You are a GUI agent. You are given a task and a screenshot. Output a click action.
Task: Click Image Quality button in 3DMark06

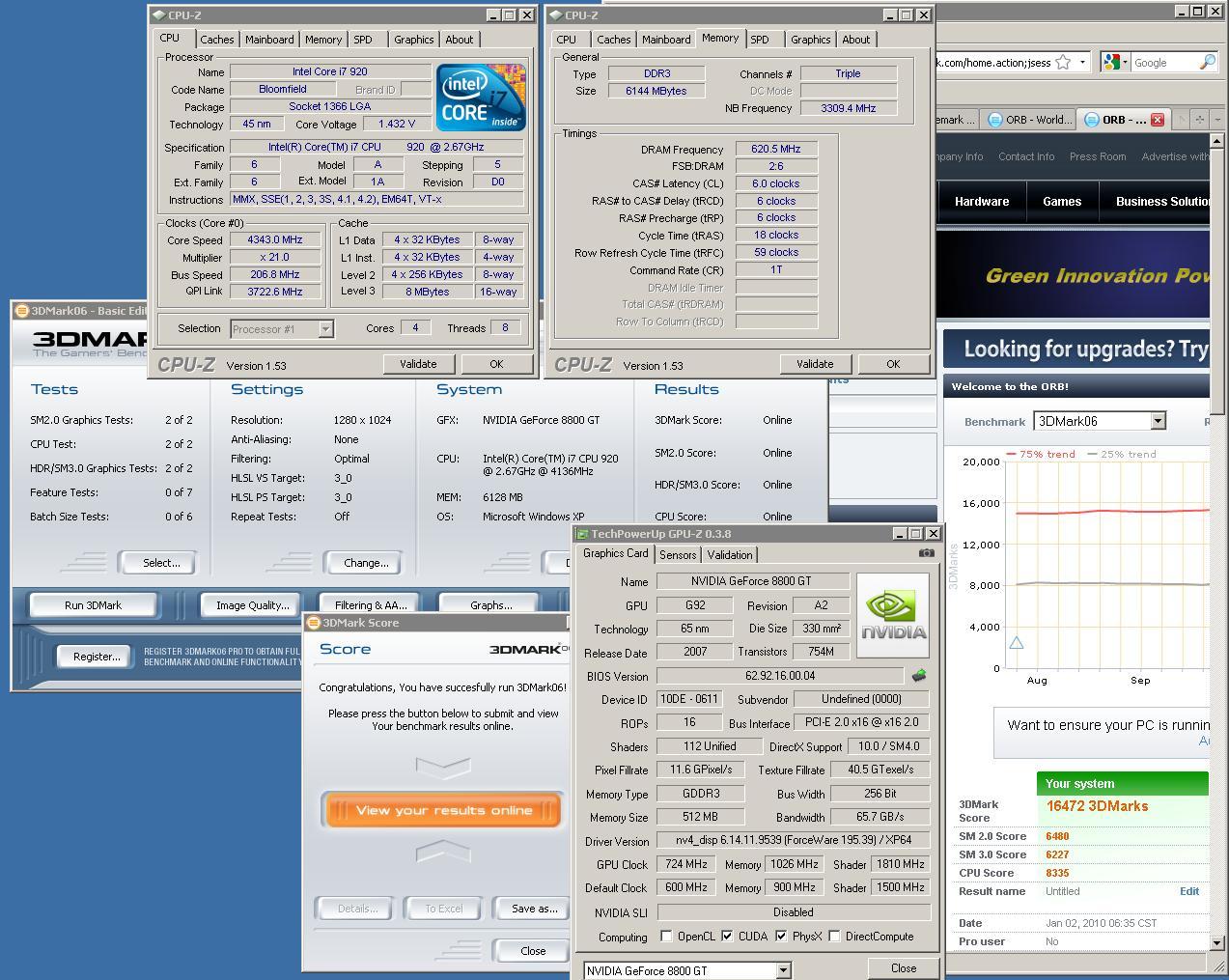tap(252, 605)
